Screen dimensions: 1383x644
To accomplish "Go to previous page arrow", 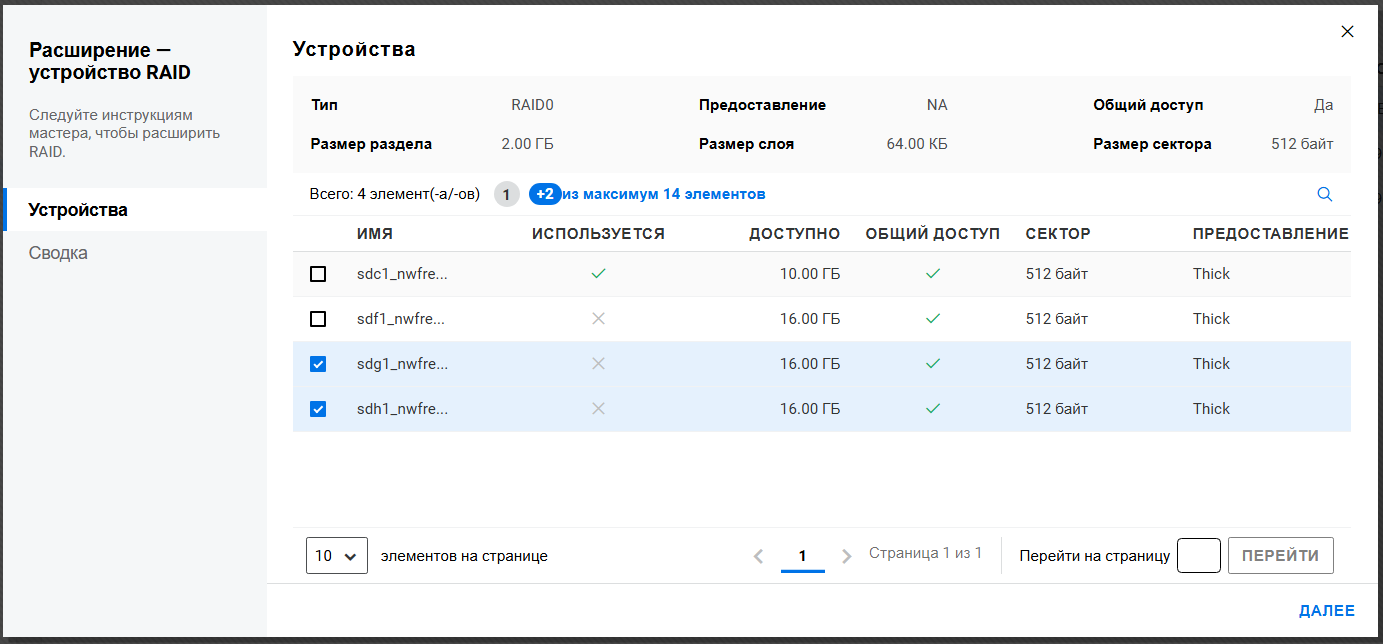I will tap(758, 556).
